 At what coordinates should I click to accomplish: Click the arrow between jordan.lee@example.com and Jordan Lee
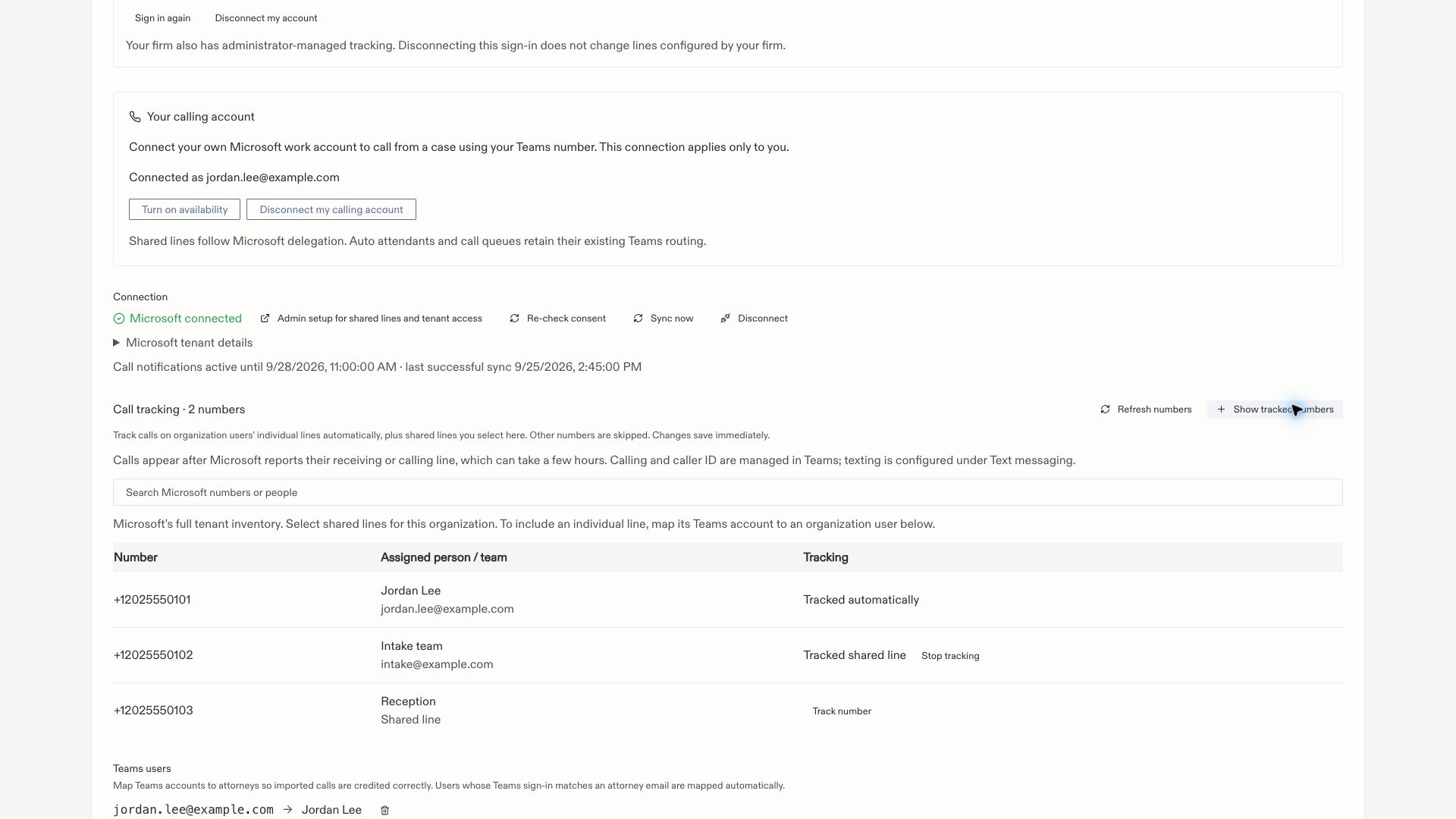point(287,810)
